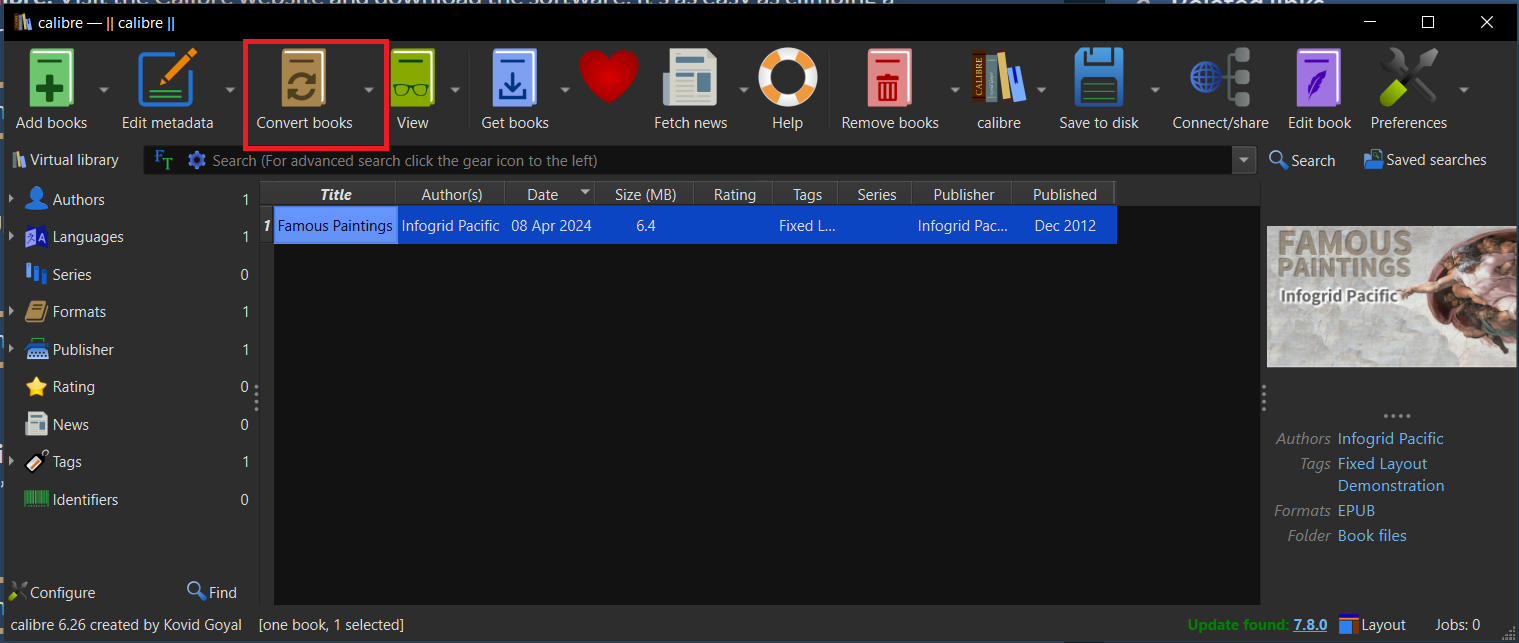
Task: Open Saved searches
Action: pyautogui.click(x=1424, y=159)
